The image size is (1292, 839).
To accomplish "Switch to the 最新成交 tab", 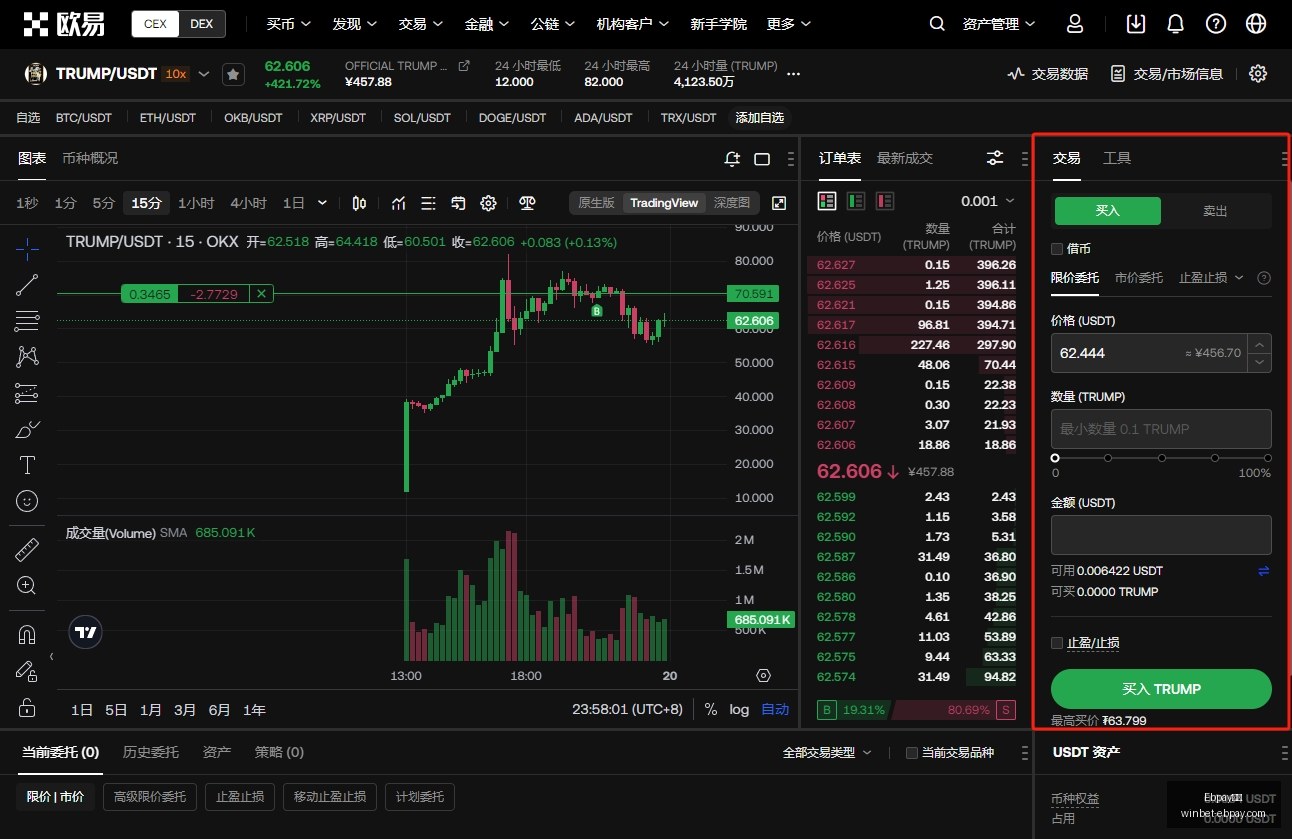I will tap(905, 158).
